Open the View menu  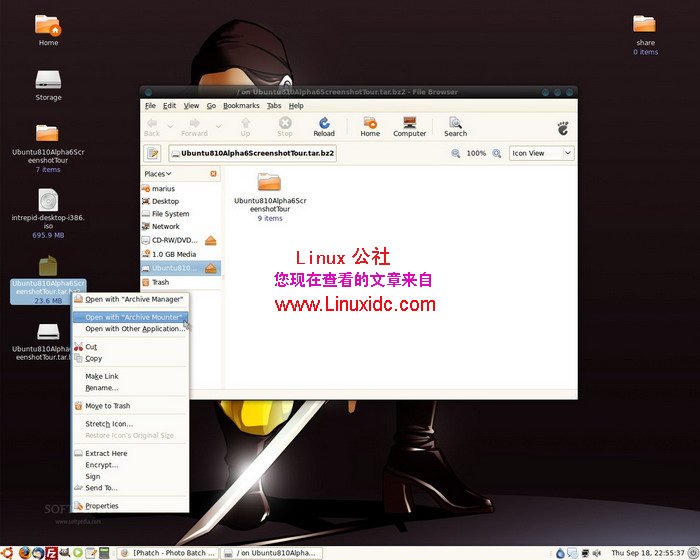pos(191,106)
